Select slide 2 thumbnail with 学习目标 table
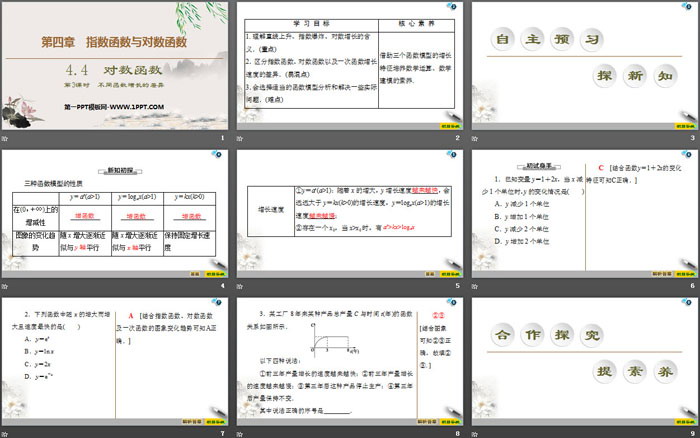This screenshot has width=700, height=438. pos(350,66)
